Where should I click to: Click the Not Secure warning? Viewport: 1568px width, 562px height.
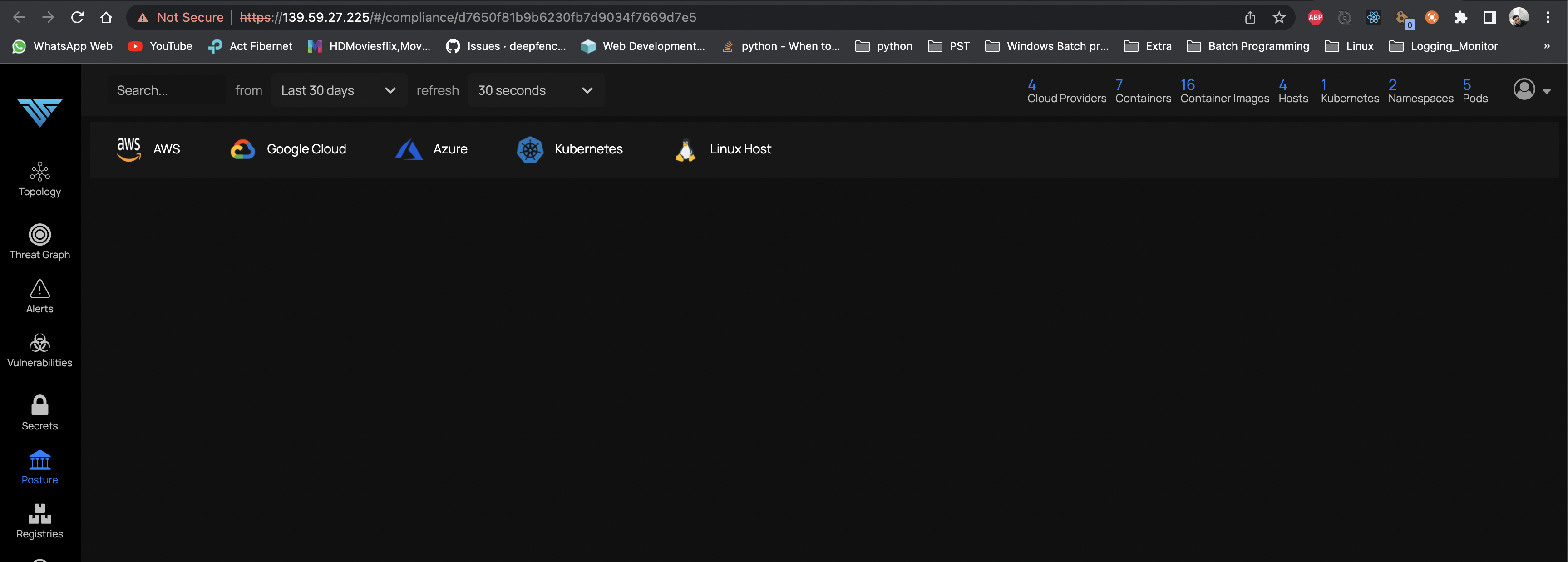[180, 17]
